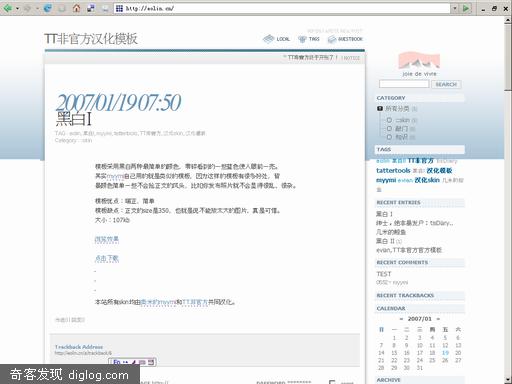Select the 所有分类 category

click(x=397, y=109)
